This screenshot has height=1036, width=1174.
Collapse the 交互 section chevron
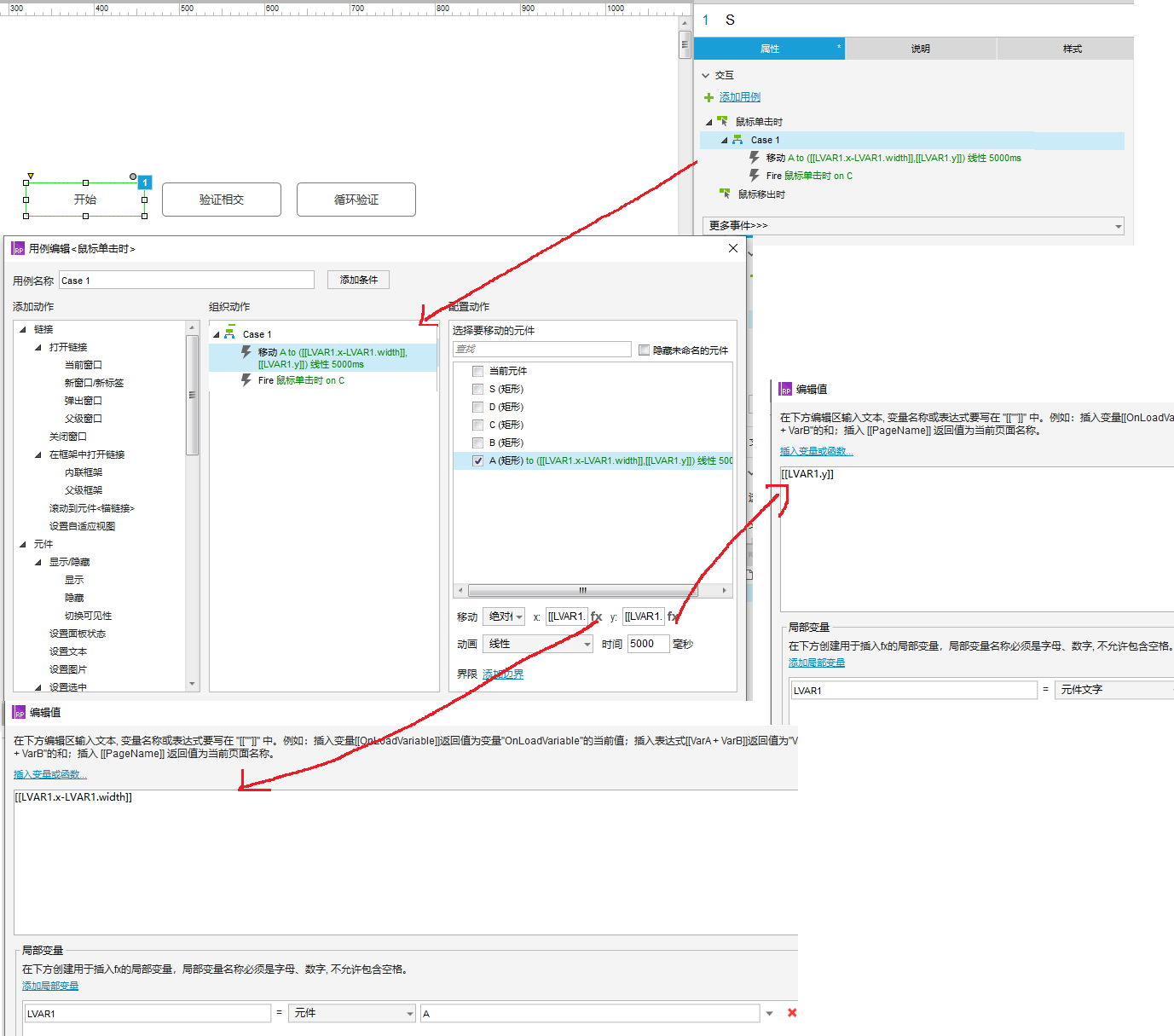coord(706,75)
